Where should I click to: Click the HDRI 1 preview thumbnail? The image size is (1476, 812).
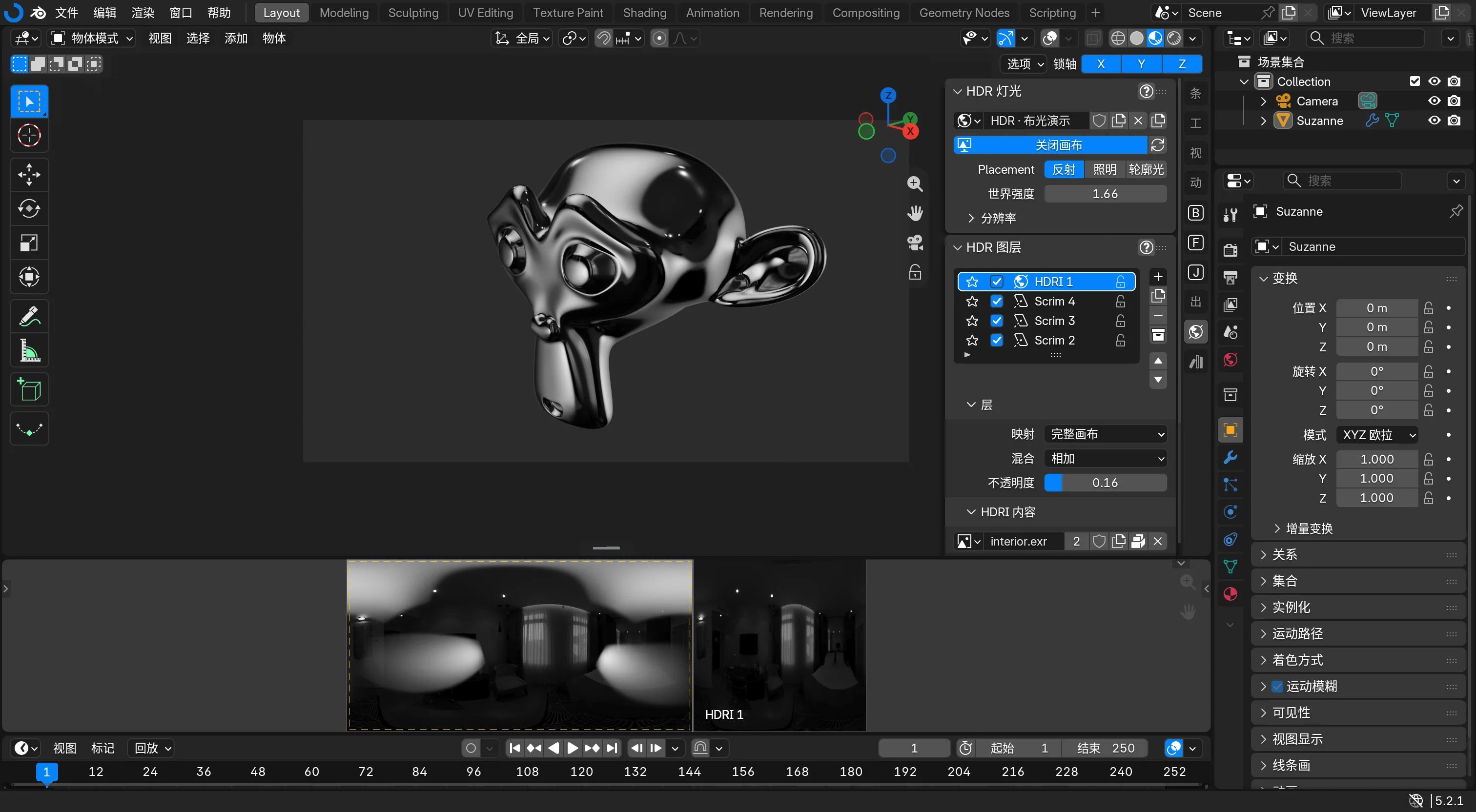click(x=779, y=645)
